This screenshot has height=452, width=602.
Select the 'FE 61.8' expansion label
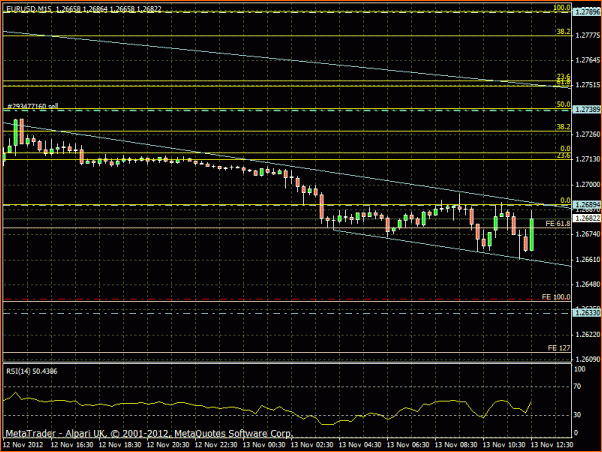pos(558,224)
